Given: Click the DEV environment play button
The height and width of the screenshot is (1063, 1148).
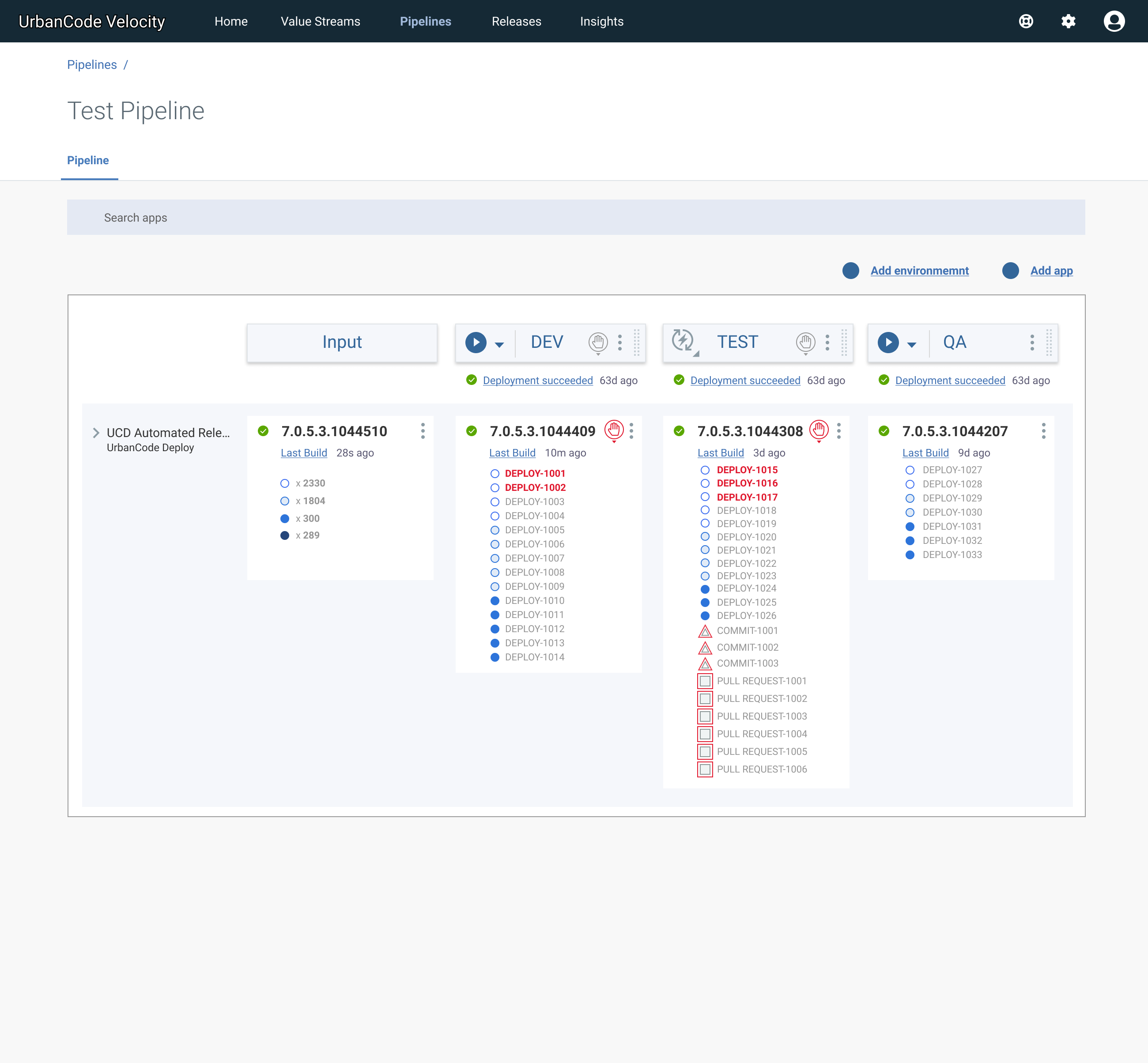Looking at the screenshot, I should pos(475,342).
